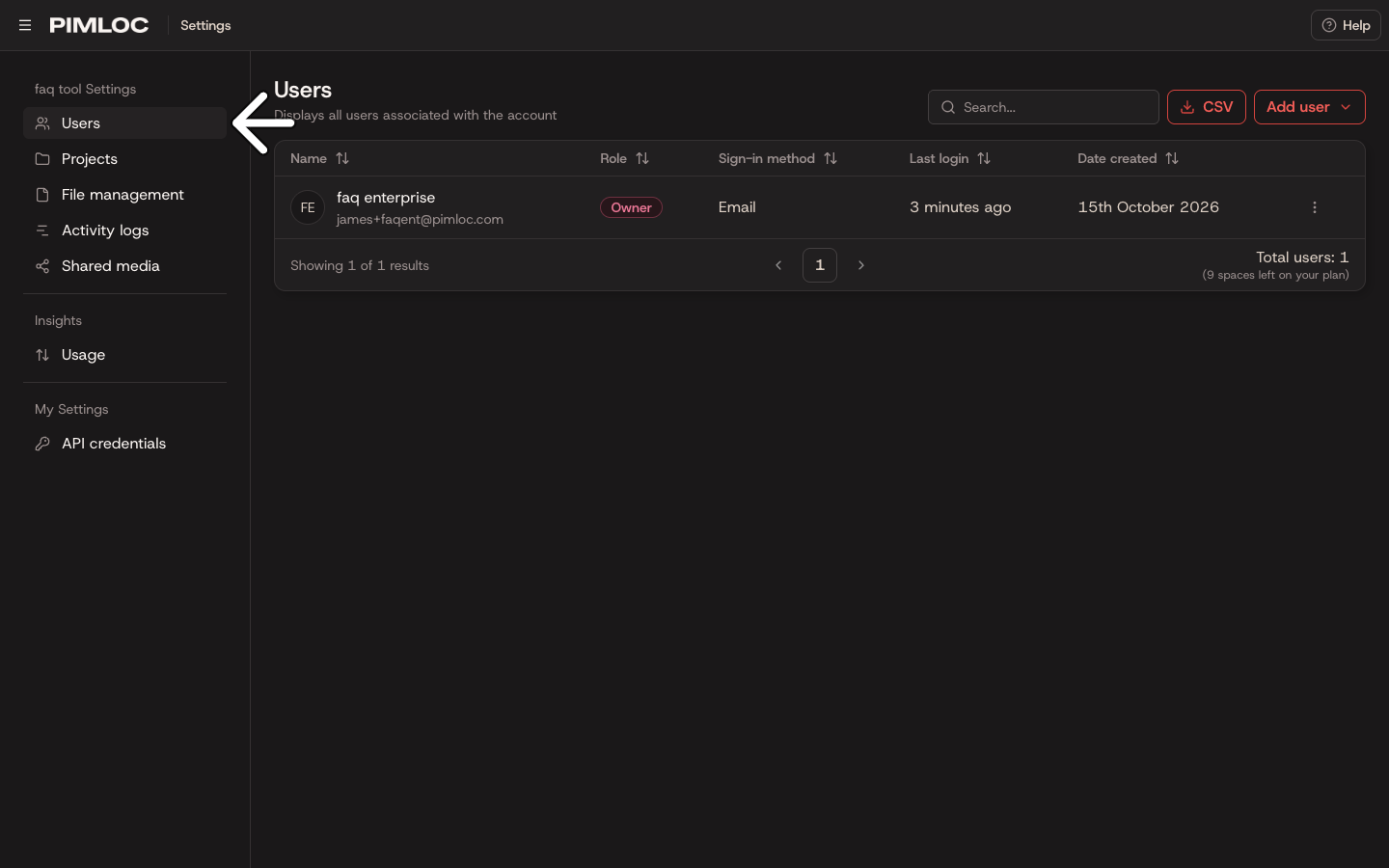Viewport: 1389px width, 868px height.
Task: Export users as CSV
Action: click(1207, 107)
